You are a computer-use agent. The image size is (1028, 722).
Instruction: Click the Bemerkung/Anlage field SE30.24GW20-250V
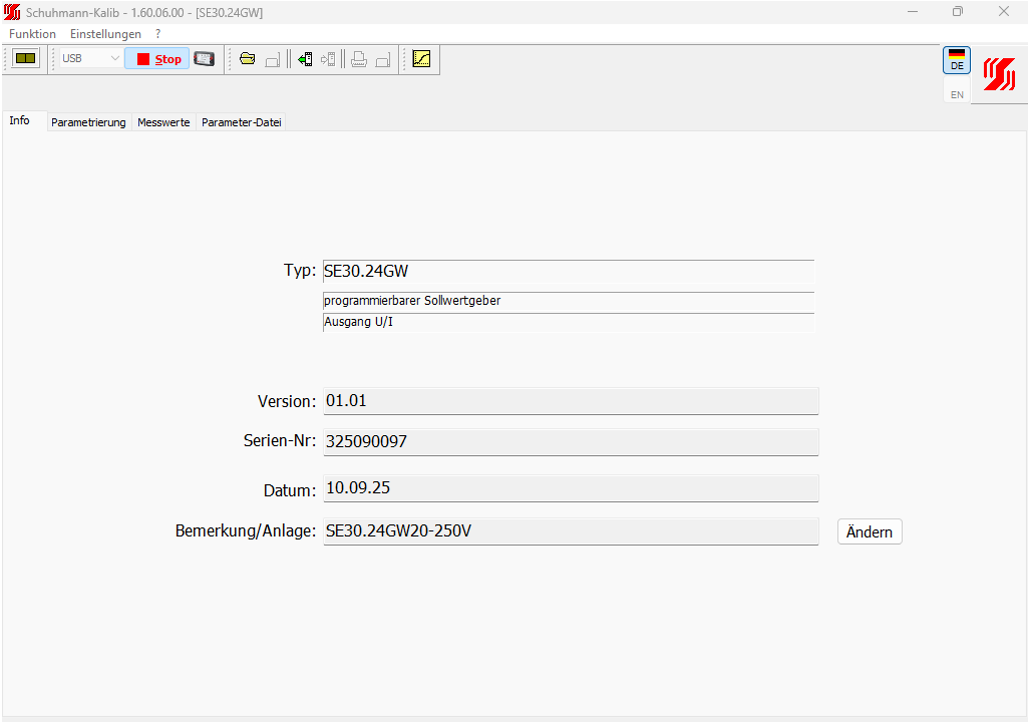point(571,531)
